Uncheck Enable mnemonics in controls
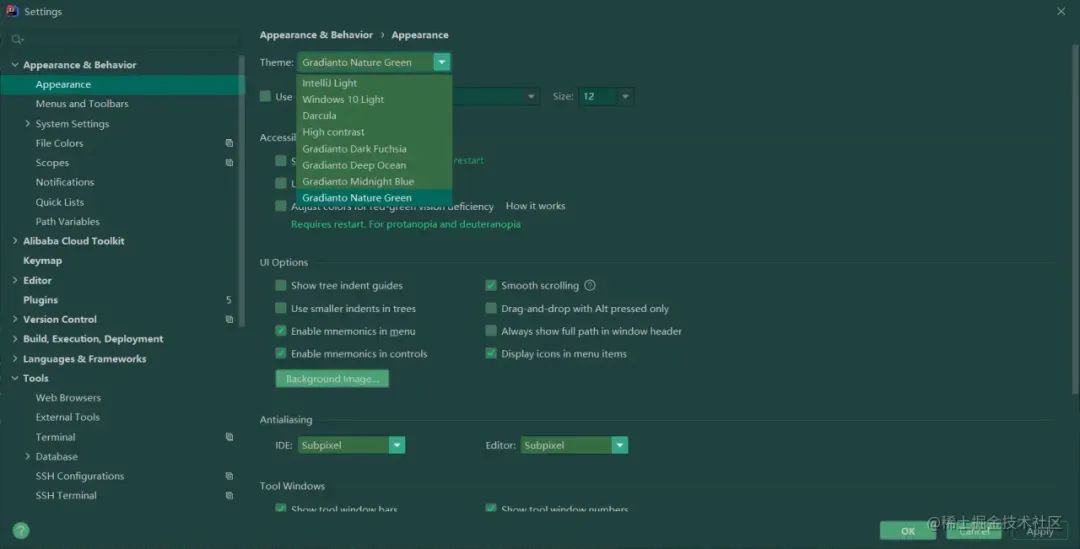This screenshot has height=549, width=1080. [x=280, y=353]
